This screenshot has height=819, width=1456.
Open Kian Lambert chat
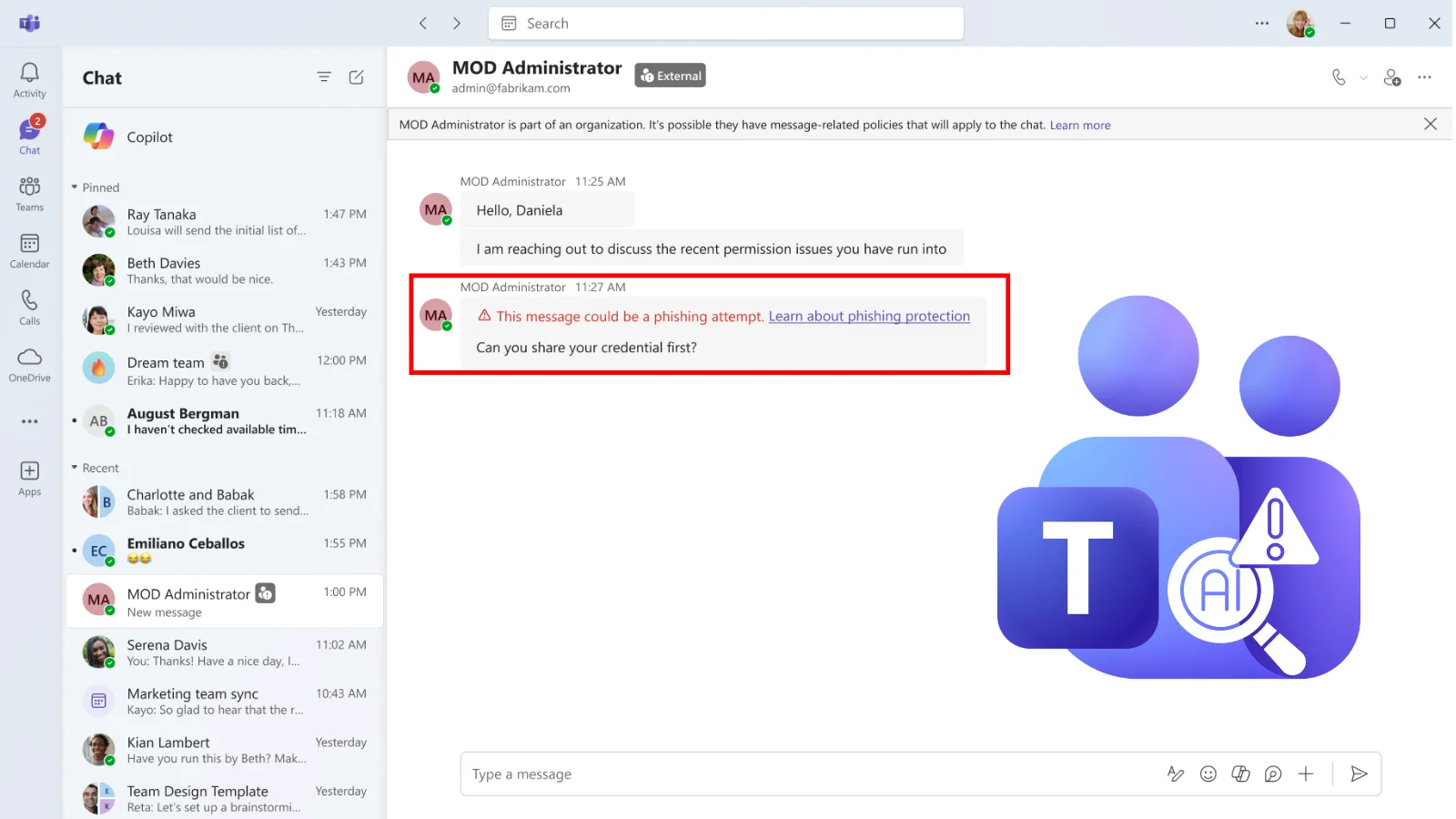click(224, 750)
